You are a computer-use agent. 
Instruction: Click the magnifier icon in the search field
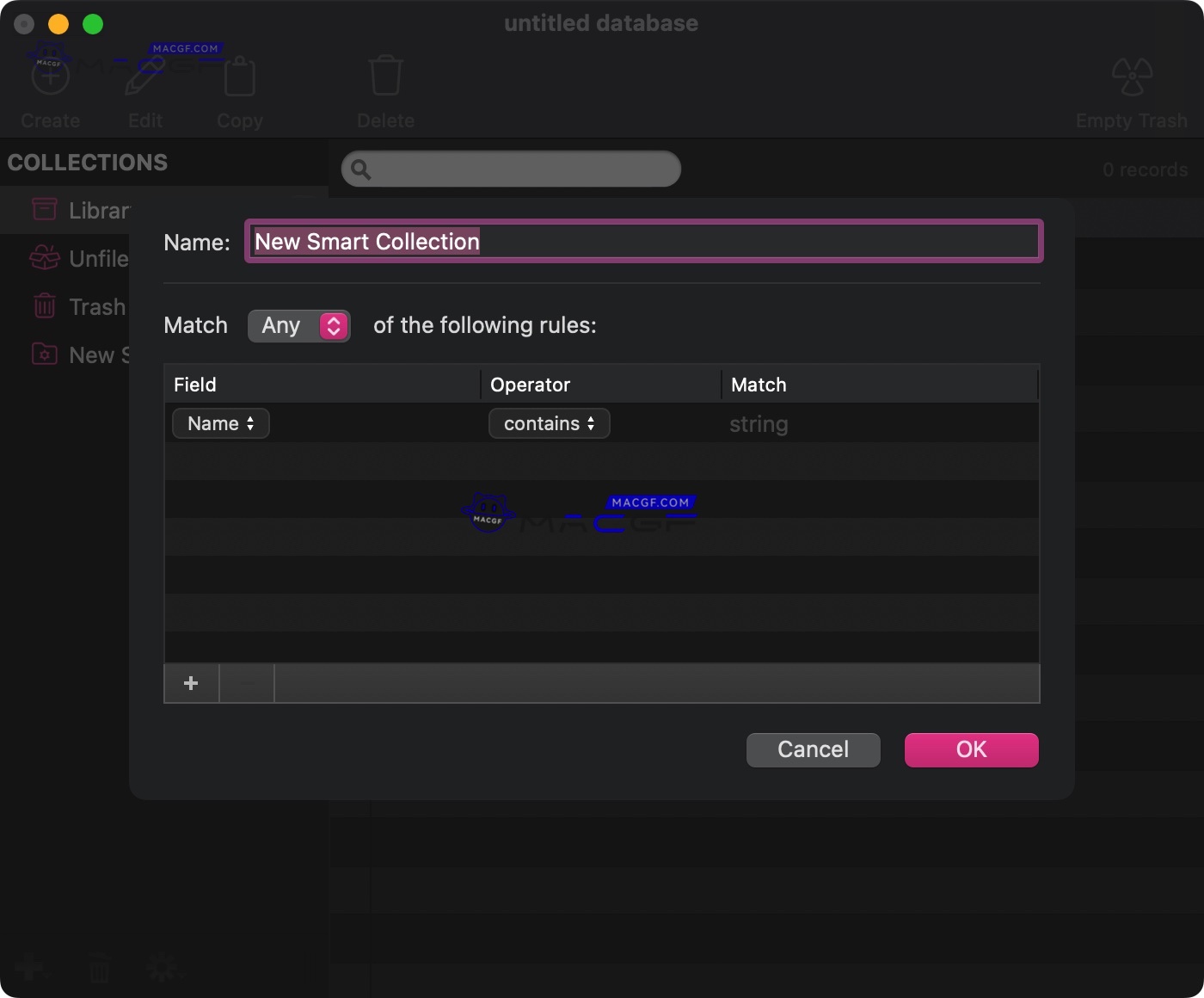coord(362,169)
